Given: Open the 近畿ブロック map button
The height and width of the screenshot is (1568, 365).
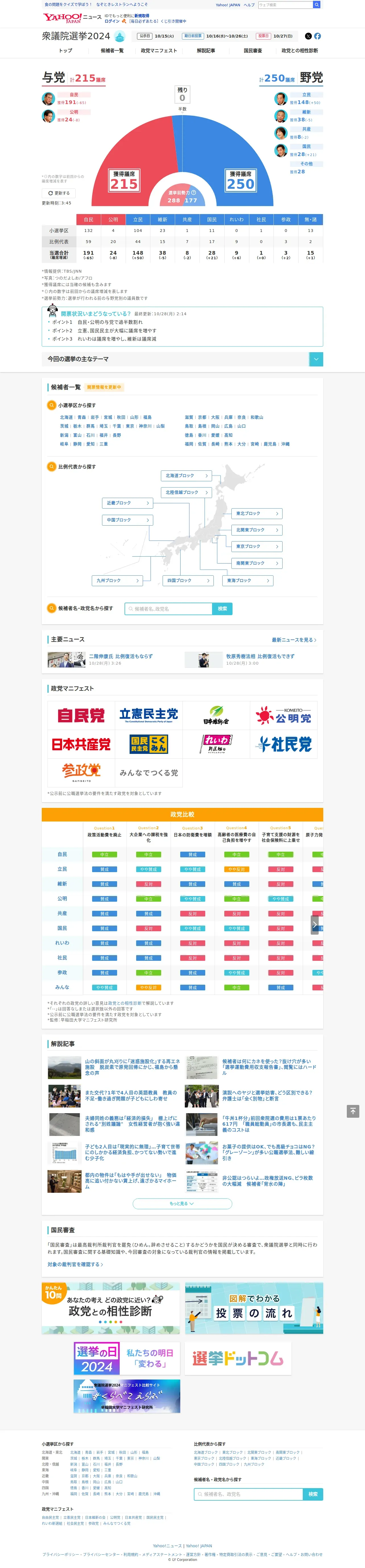Looking at the screenshot, I should (x=127, y=503).
